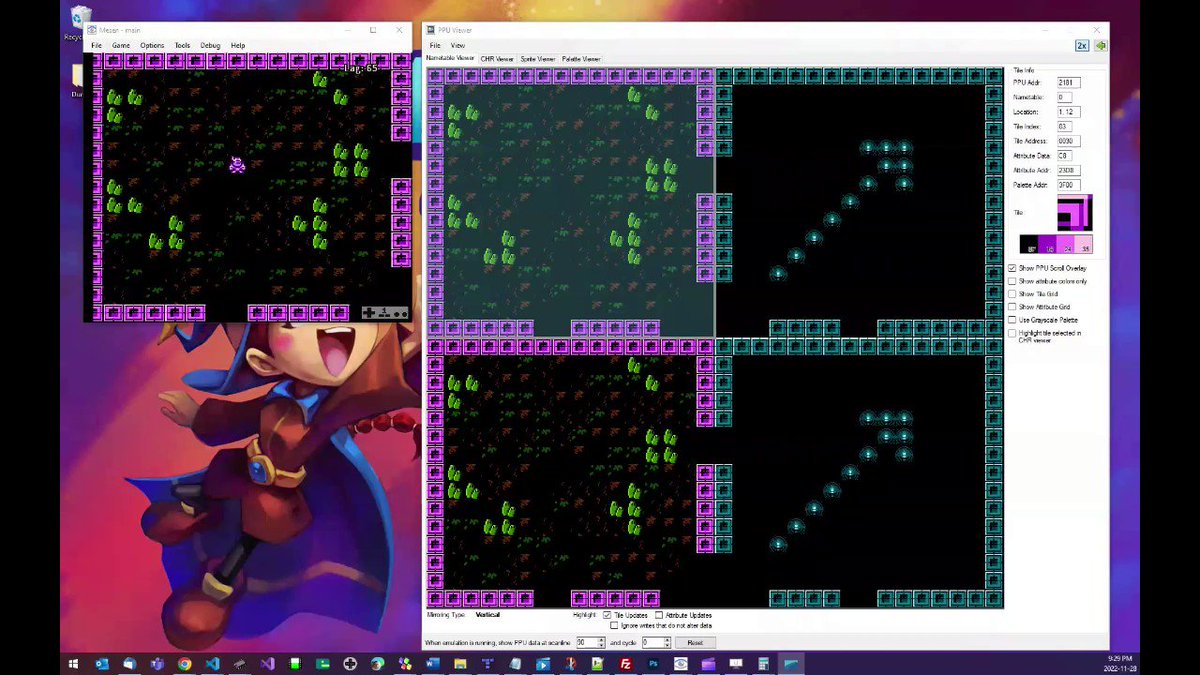Open the Calculator from the taskbar

pos(762,663)
